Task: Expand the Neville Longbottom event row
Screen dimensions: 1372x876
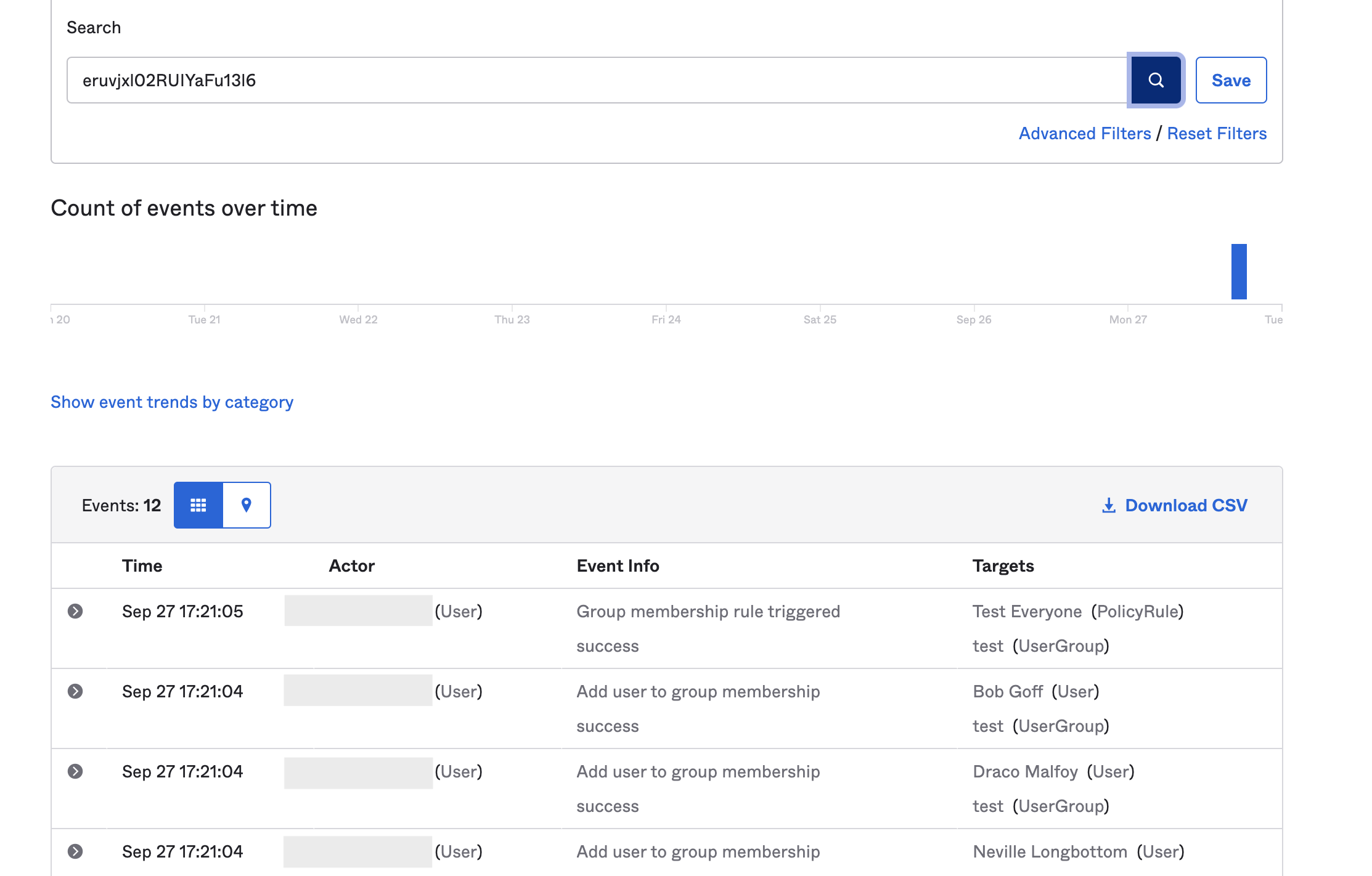Action: pyautogui.click(x=75, y=851)
